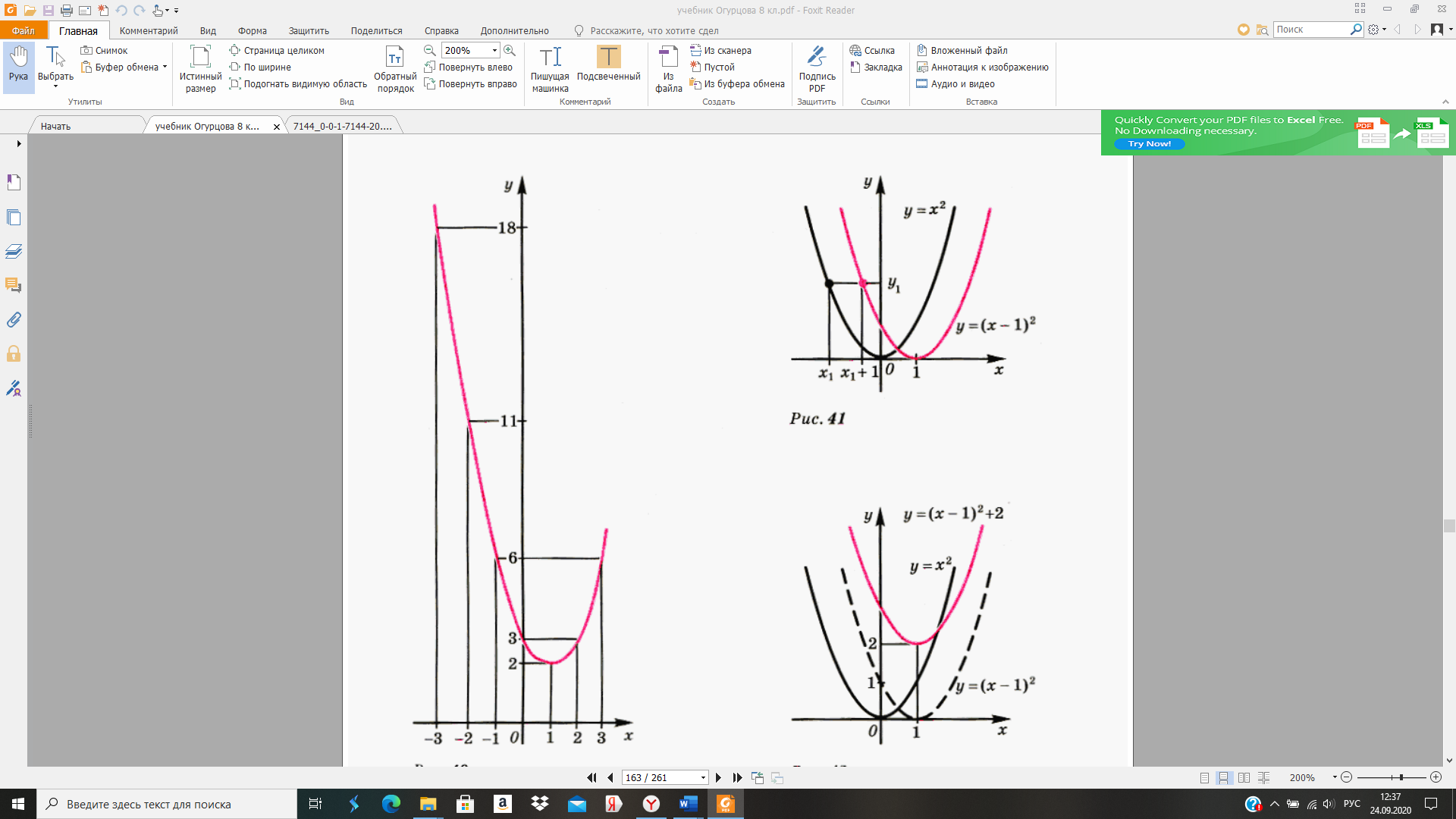This screenshot has height=819, width=1456.
Task: Open the Bookmarks side panel icon
Action: [x=14, y=182]
